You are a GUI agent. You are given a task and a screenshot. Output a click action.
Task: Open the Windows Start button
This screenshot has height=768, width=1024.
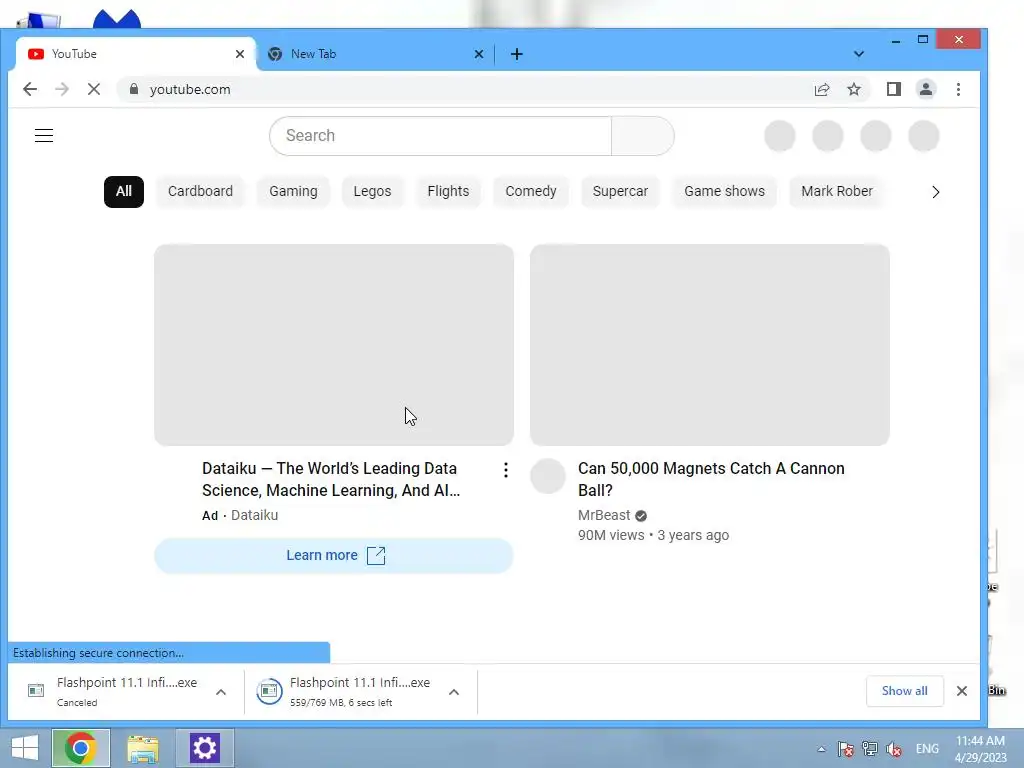(25, 748)
